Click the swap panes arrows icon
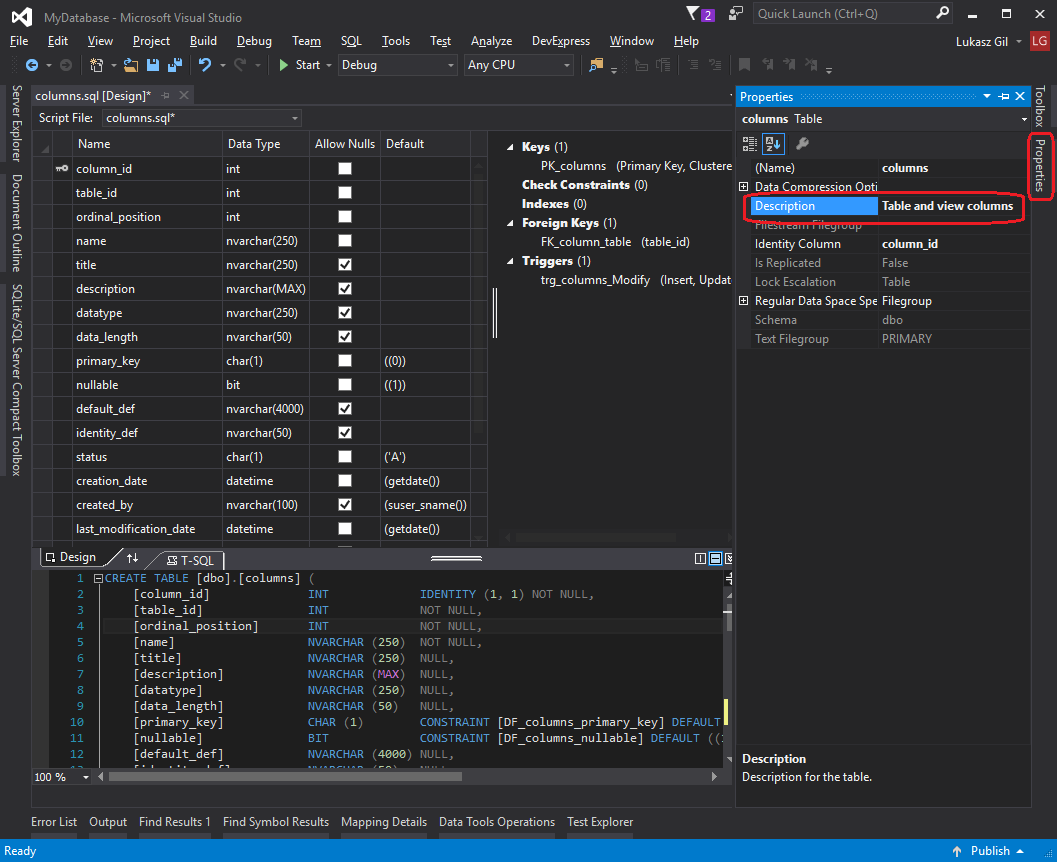 coord(133,558)
